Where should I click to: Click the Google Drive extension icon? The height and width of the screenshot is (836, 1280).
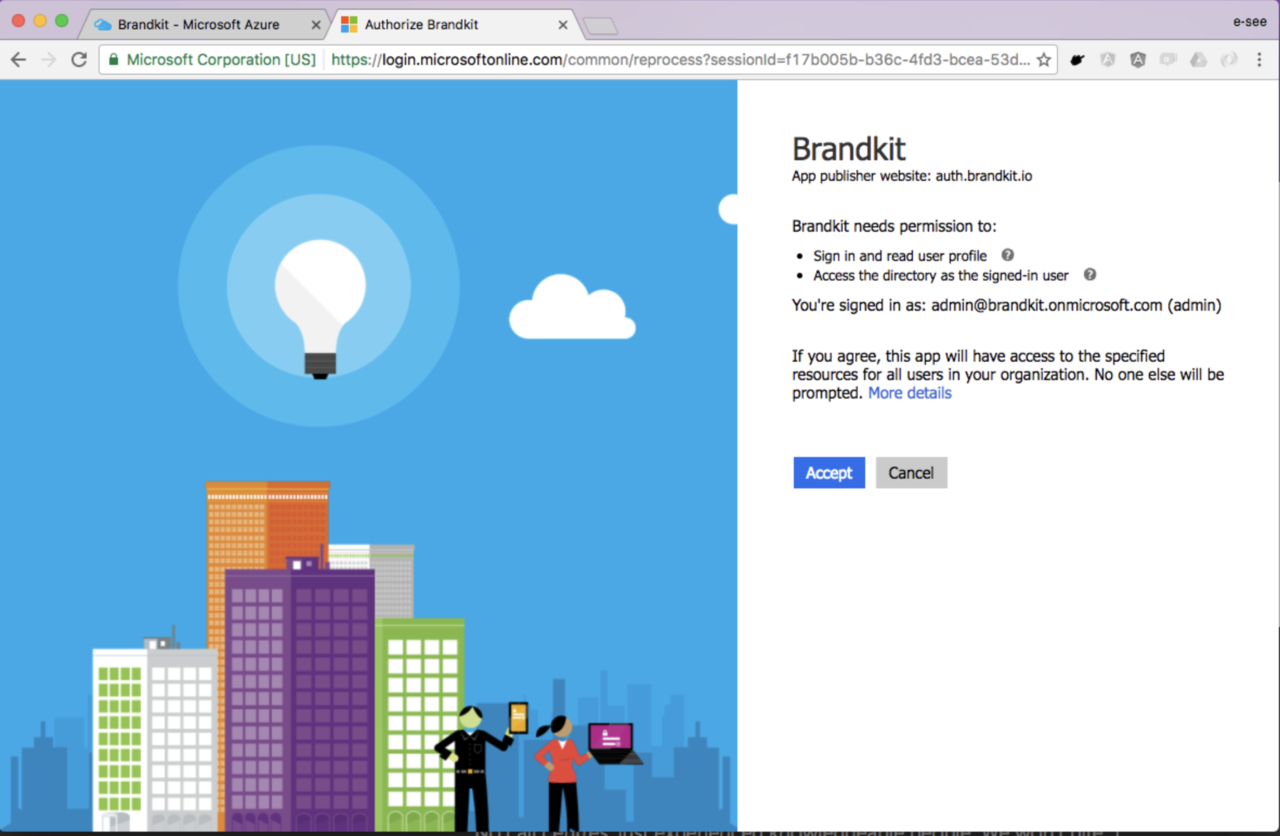coord(1198,60)
